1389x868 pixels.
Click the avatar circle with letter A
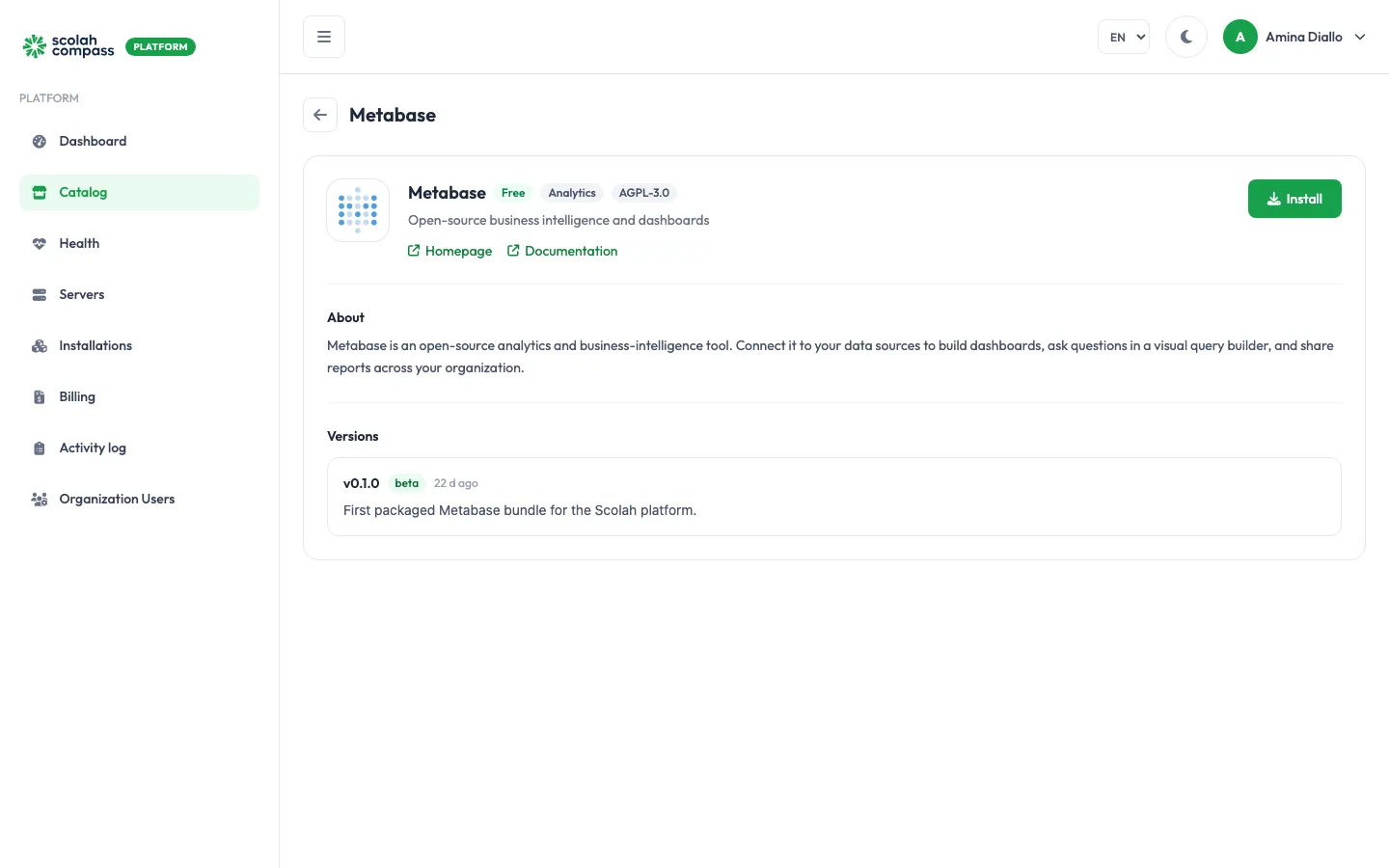pyautogui.click(x=1240, y=37)
